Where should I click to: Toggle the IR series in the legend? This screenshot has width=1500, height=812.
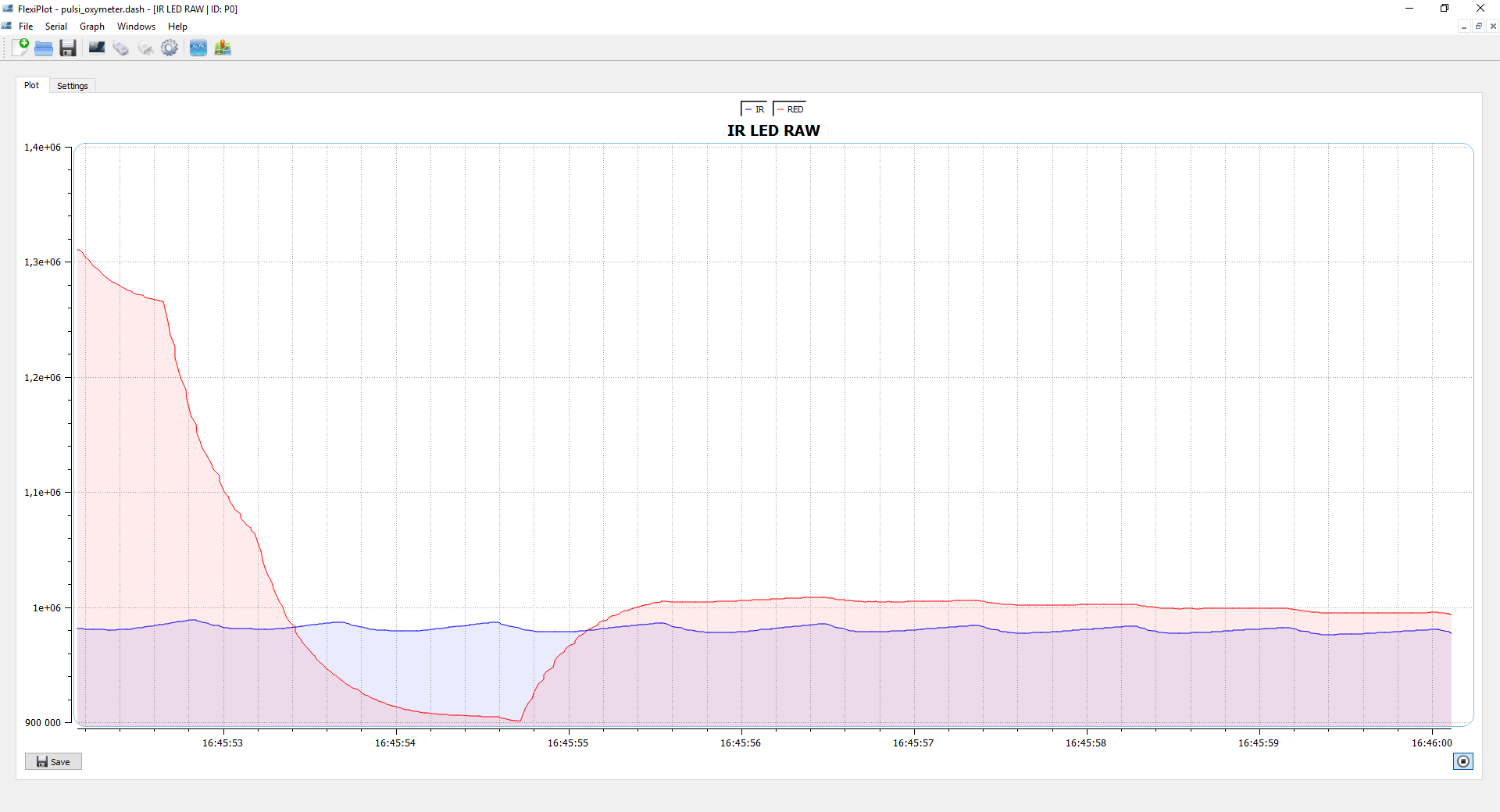[755, 109]
